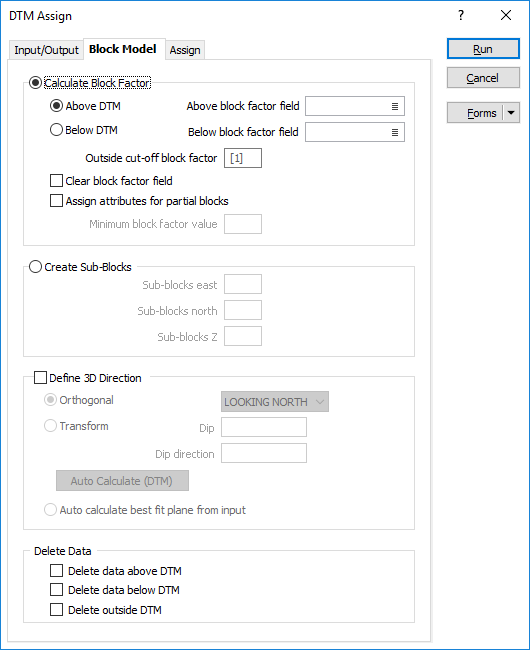The height and width of the screenshot is (650, 530).
Task: Check the Delete outside DTM option
Action: [56, 609]
